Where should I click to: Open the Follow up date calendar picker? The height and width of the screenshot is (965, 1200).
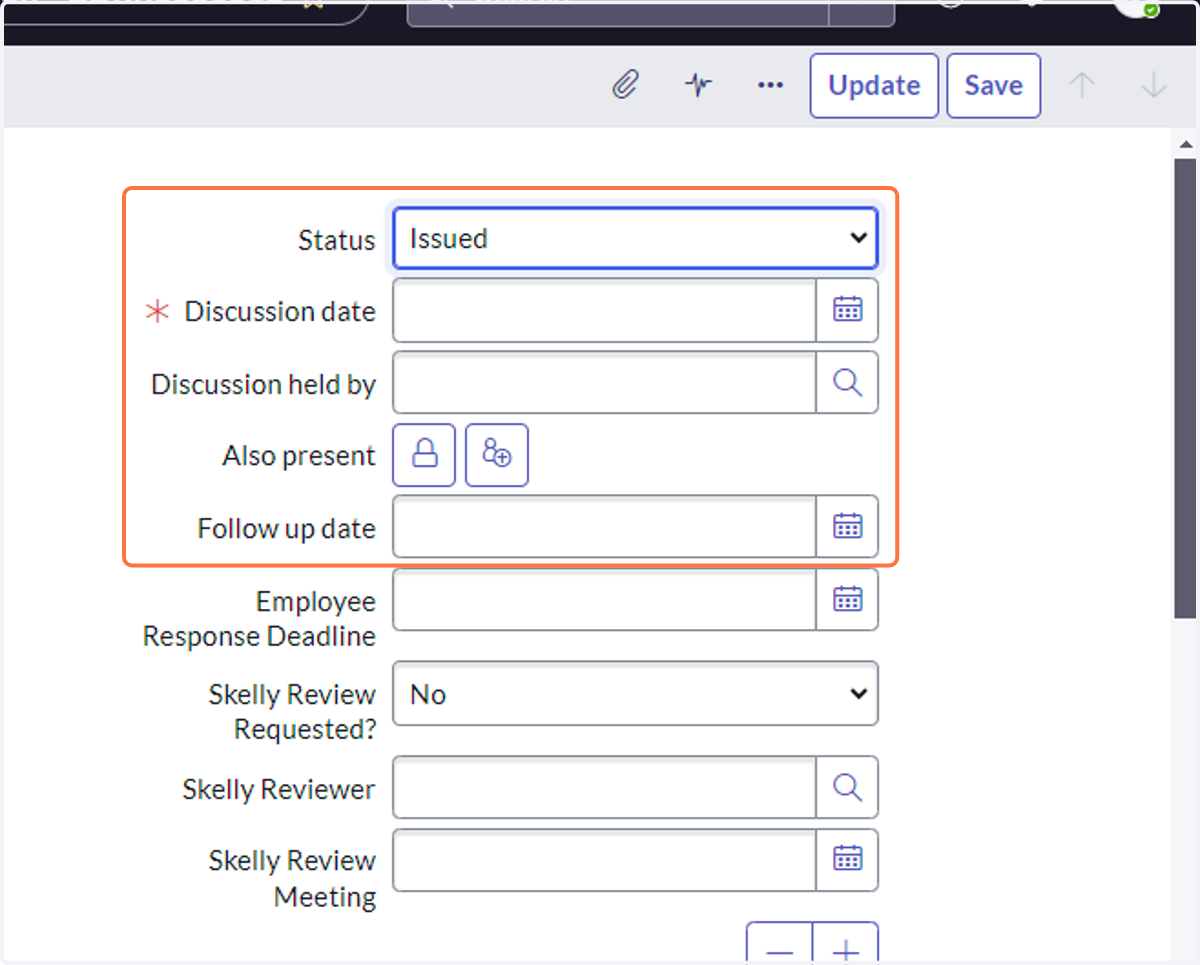847,526
